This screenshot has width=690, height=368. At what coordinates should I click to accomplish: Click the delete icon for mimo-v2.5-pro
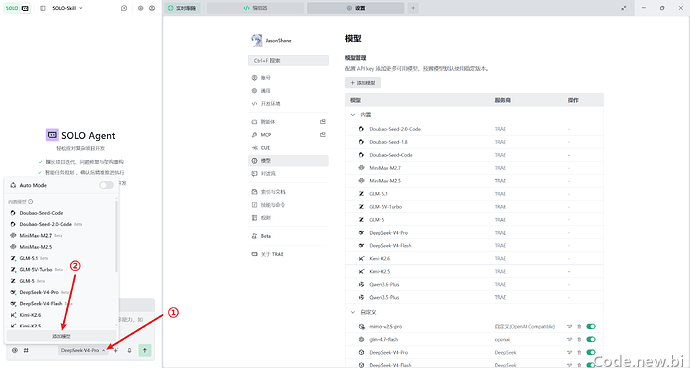pyautogui.click(x=579, y=327)
